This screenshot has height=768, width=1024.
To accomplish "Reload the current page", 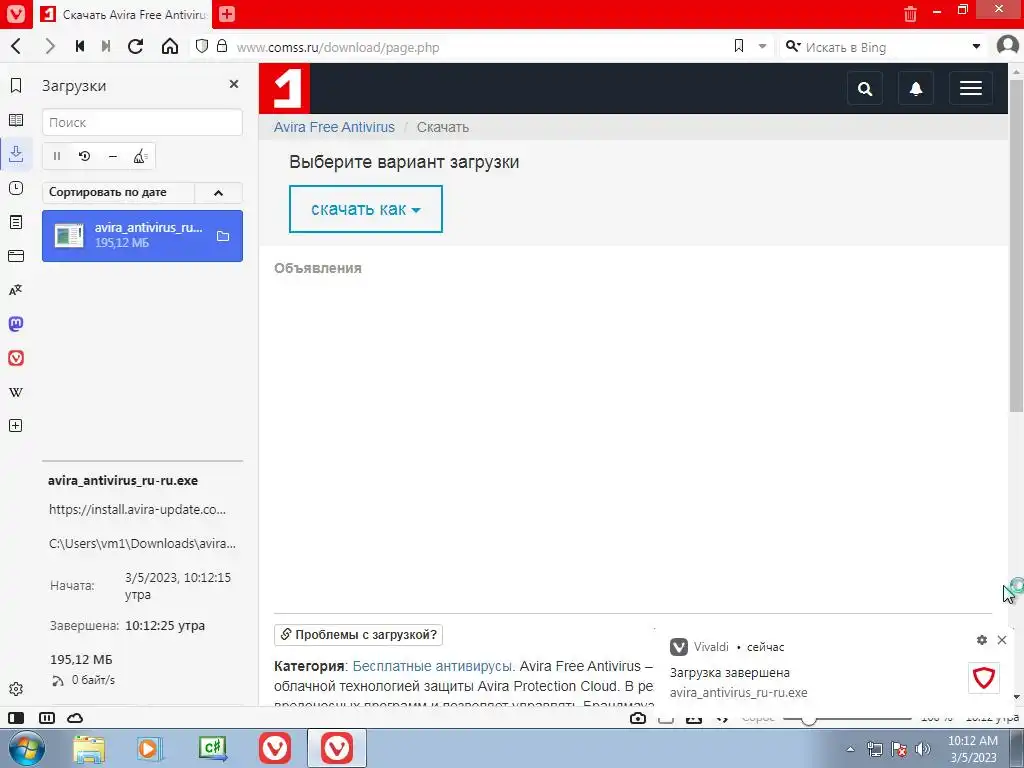I will point(135,47).
